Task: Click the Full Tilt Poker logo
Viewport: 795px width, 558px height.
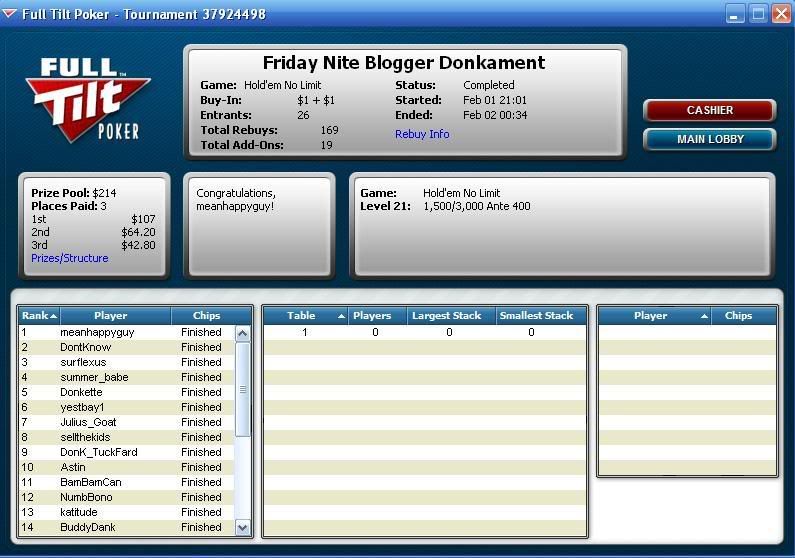Action: pos(87,98)
